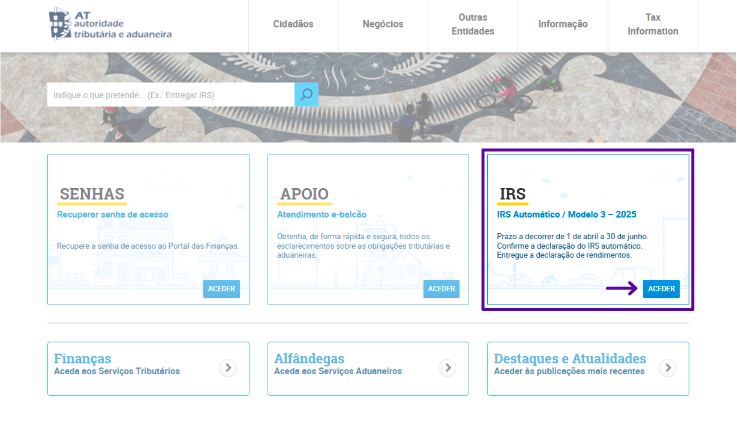Click the AT Autoridade Tributária logo
Viewport: 737px width, 421px height.
point(110,24)
